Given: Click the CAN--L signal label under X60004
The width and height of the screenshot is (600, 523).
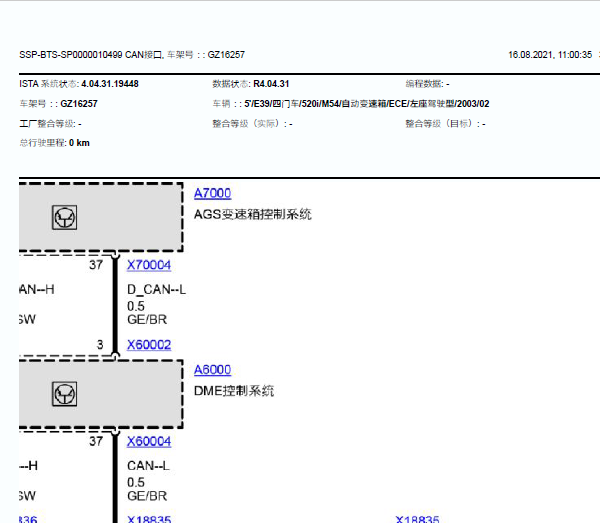Looking at the screenshot, I should coord(148,466).
